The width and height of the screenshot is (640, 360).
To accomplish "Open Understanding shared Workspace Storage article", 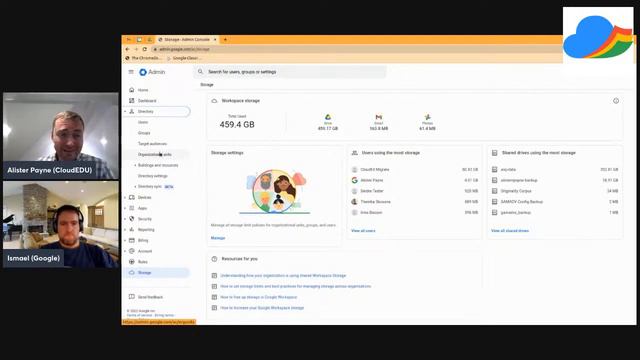I will pos(283,276).
